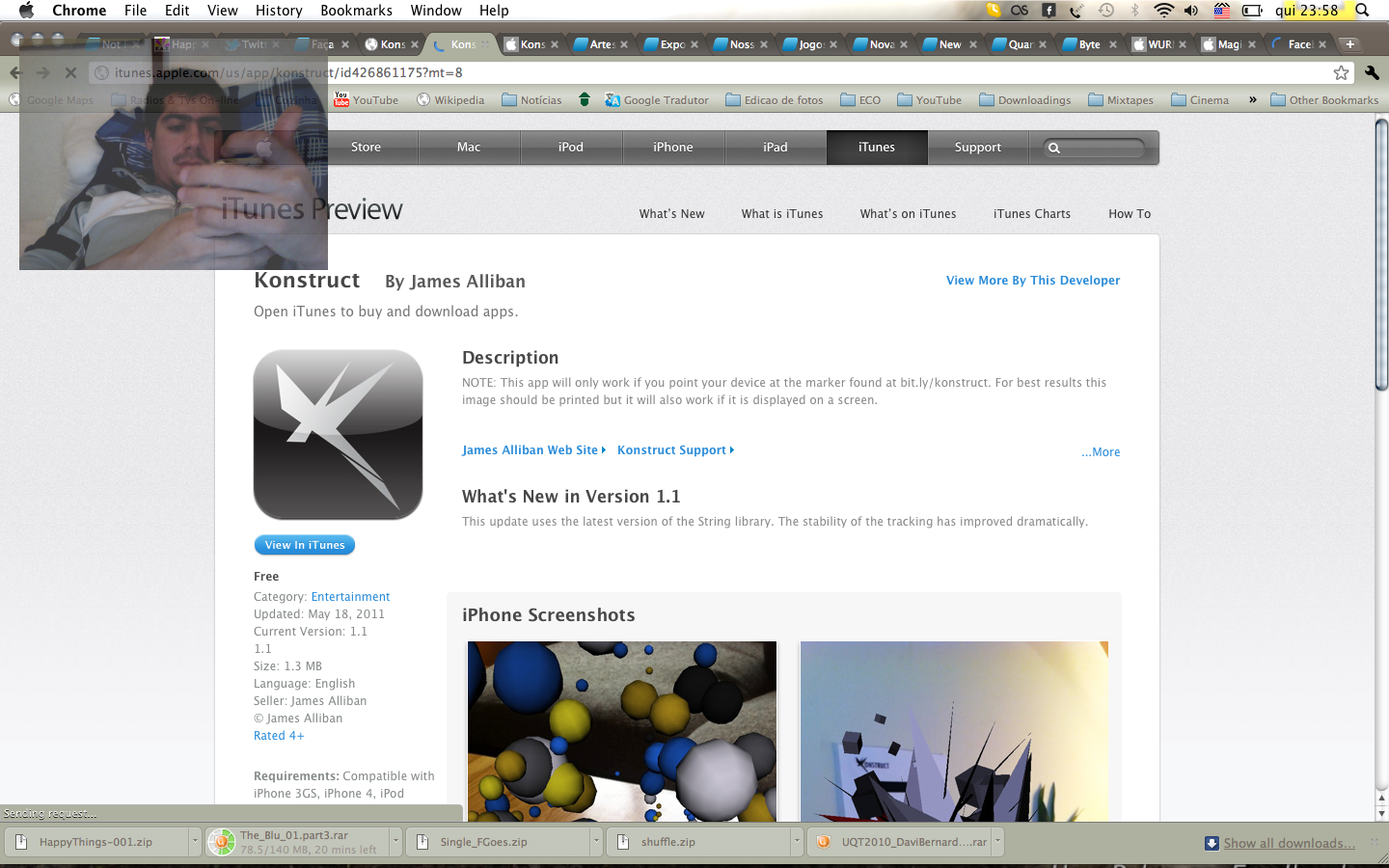Open Time Machine menu bar icon
The height and width of the screenshot is (868, 1389).
1106,11
